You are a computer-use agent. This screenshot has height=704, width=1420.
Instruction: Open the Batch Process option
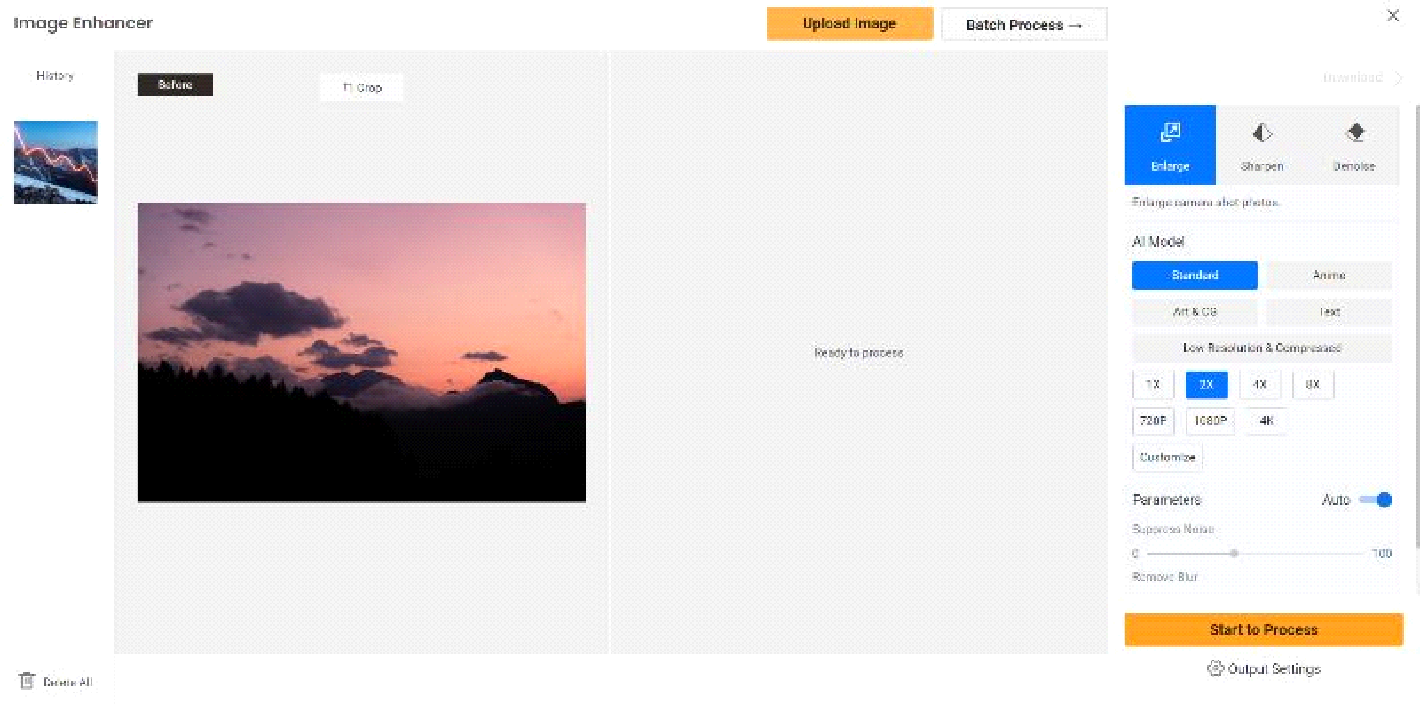tap(1024, 25)
